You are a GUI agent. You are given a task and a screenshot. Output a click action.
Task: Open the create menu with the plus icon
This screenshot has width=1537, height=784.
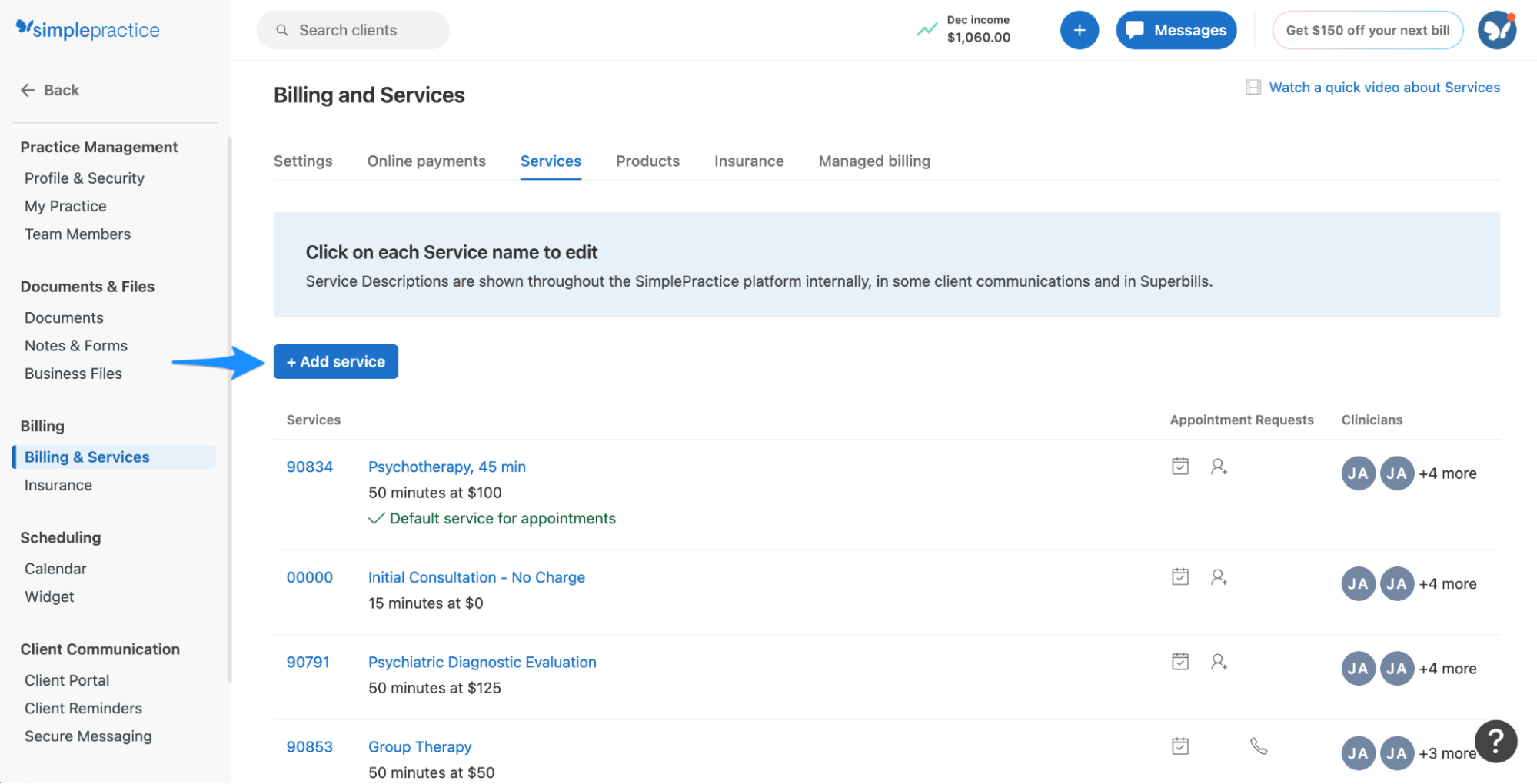pyautogui.click(x=1080, y=30)
